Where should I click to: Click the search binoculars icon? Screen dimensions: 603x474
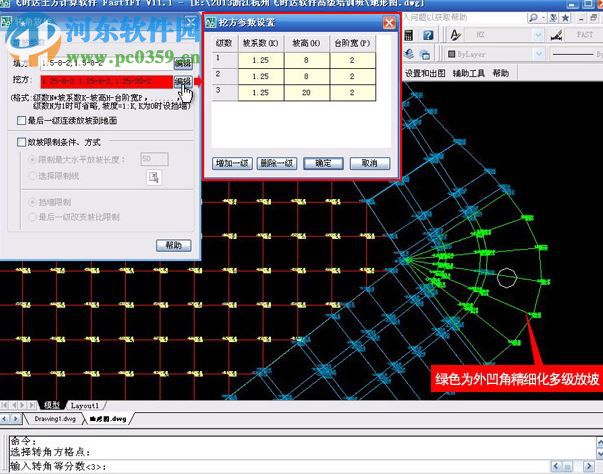(533, 17)
